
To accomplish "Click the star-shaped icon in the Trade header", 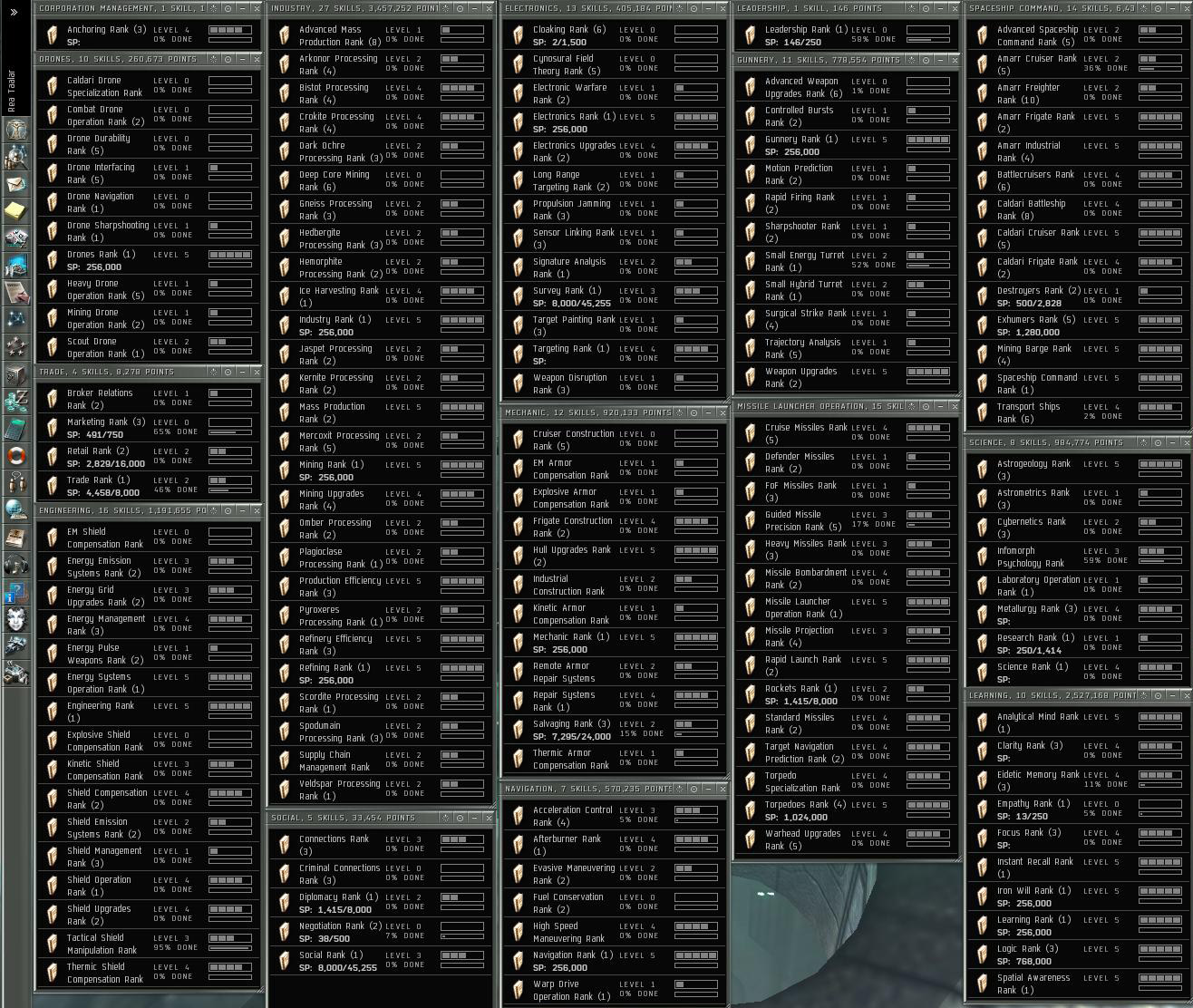I will pyautogui.click(x=214, y=372).
